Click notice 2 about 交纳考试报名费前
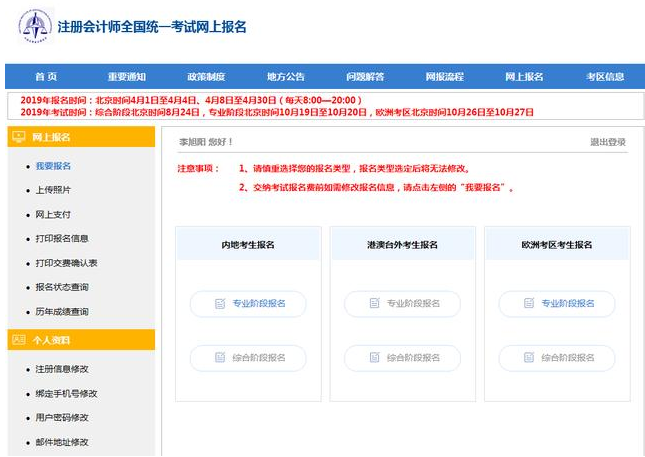Viewport: 645px width, 457px height. click(x=376, y=188)
